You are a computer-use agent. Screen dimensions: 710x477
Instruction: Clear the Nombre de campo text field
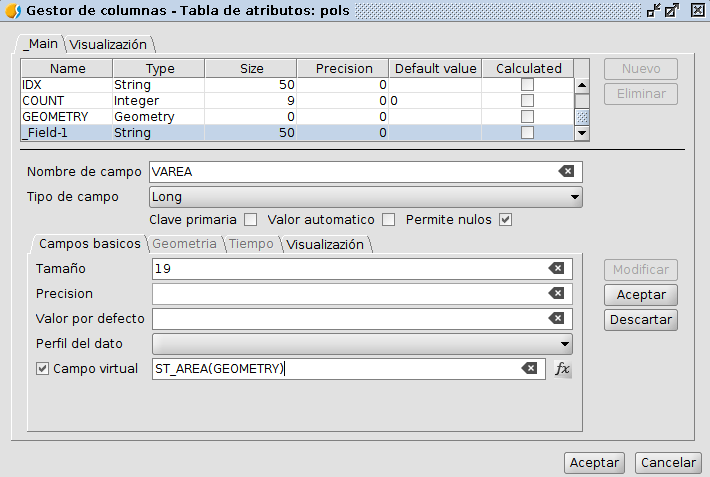(566, 172)
